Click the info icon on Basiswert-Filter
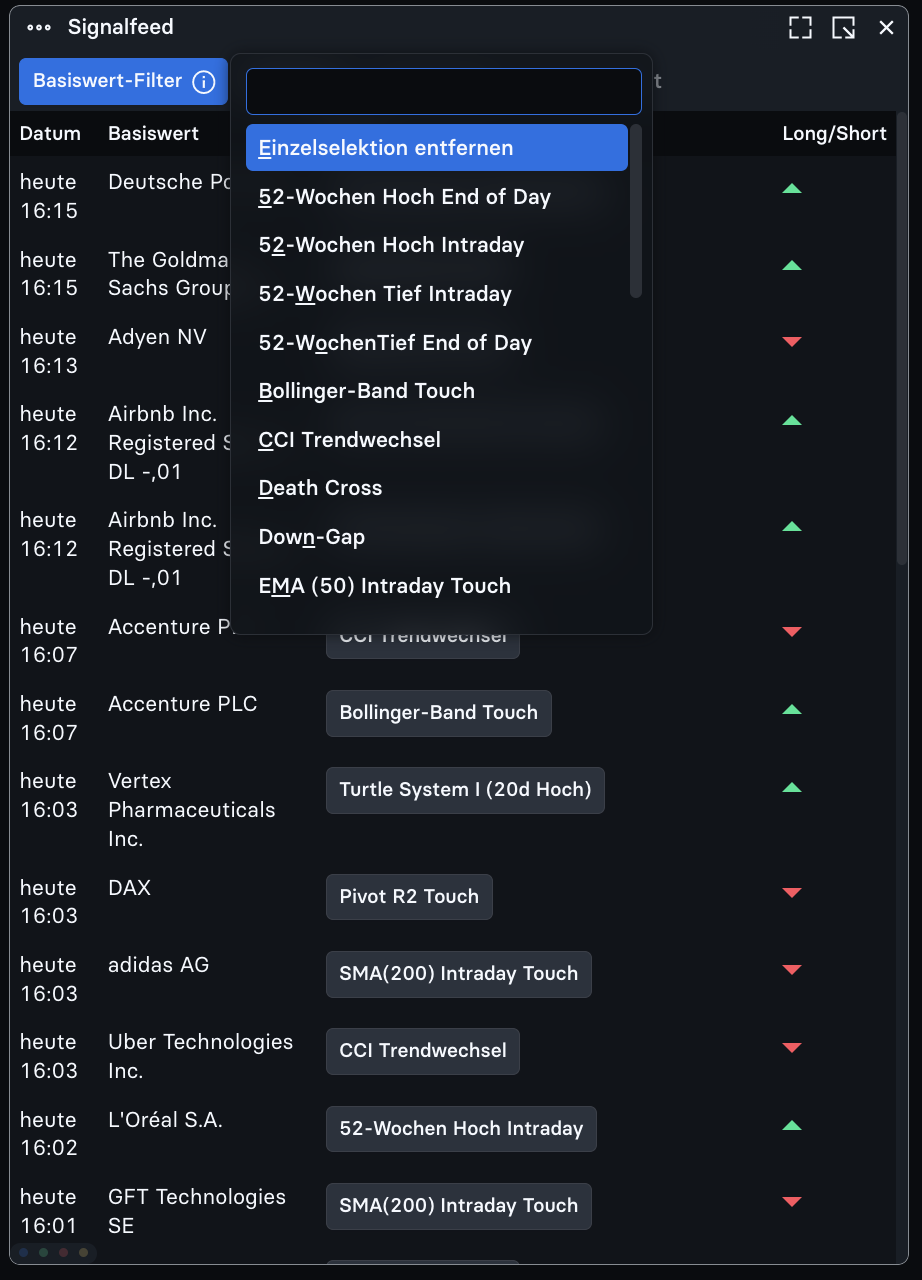922x1280 pixels. (x=204, y=82)
